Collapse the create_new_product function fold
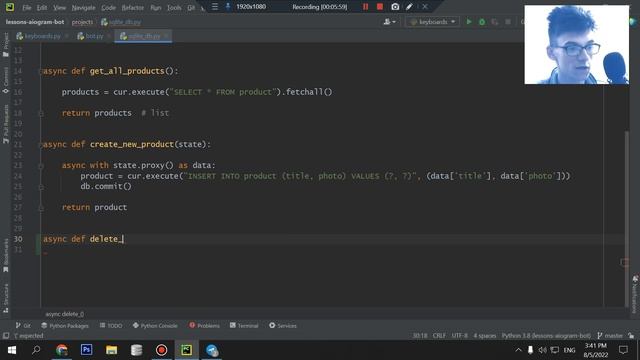 pos(41,144)
